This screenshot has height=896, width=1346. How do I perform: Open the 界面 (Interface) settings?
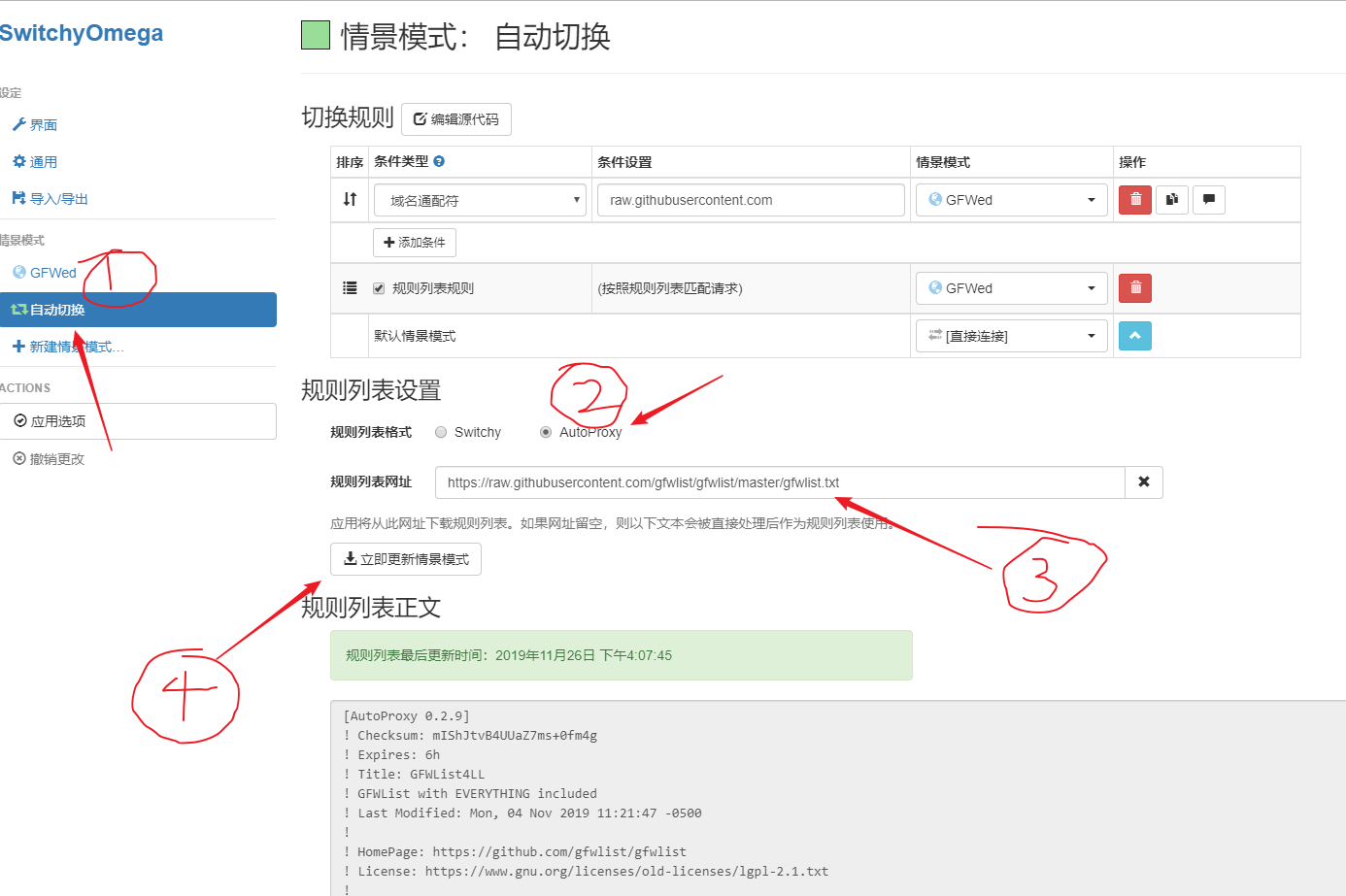click(35, 125)
